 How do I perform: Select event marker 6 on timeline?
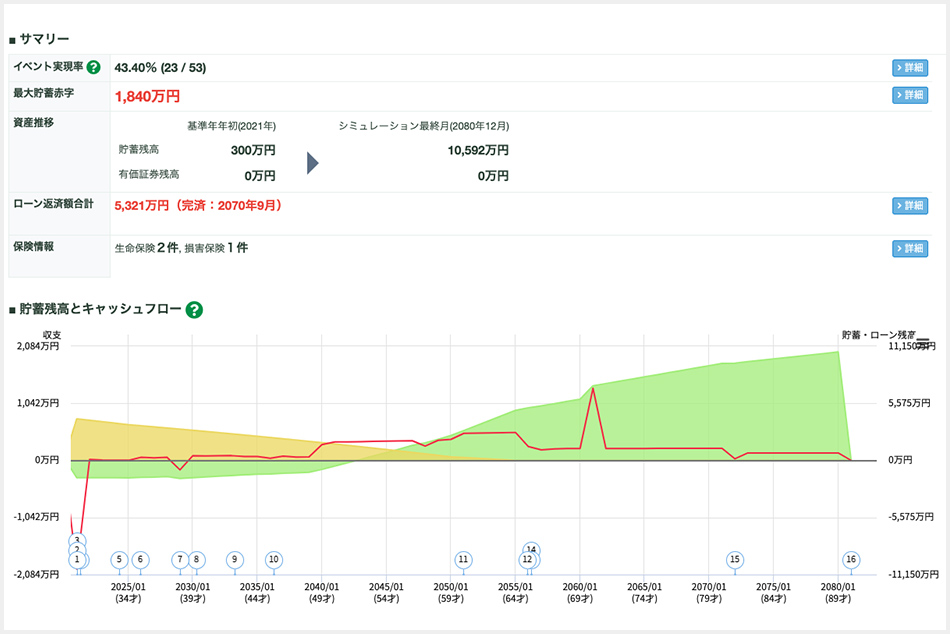pyautogui.click(x=140, y=560)
